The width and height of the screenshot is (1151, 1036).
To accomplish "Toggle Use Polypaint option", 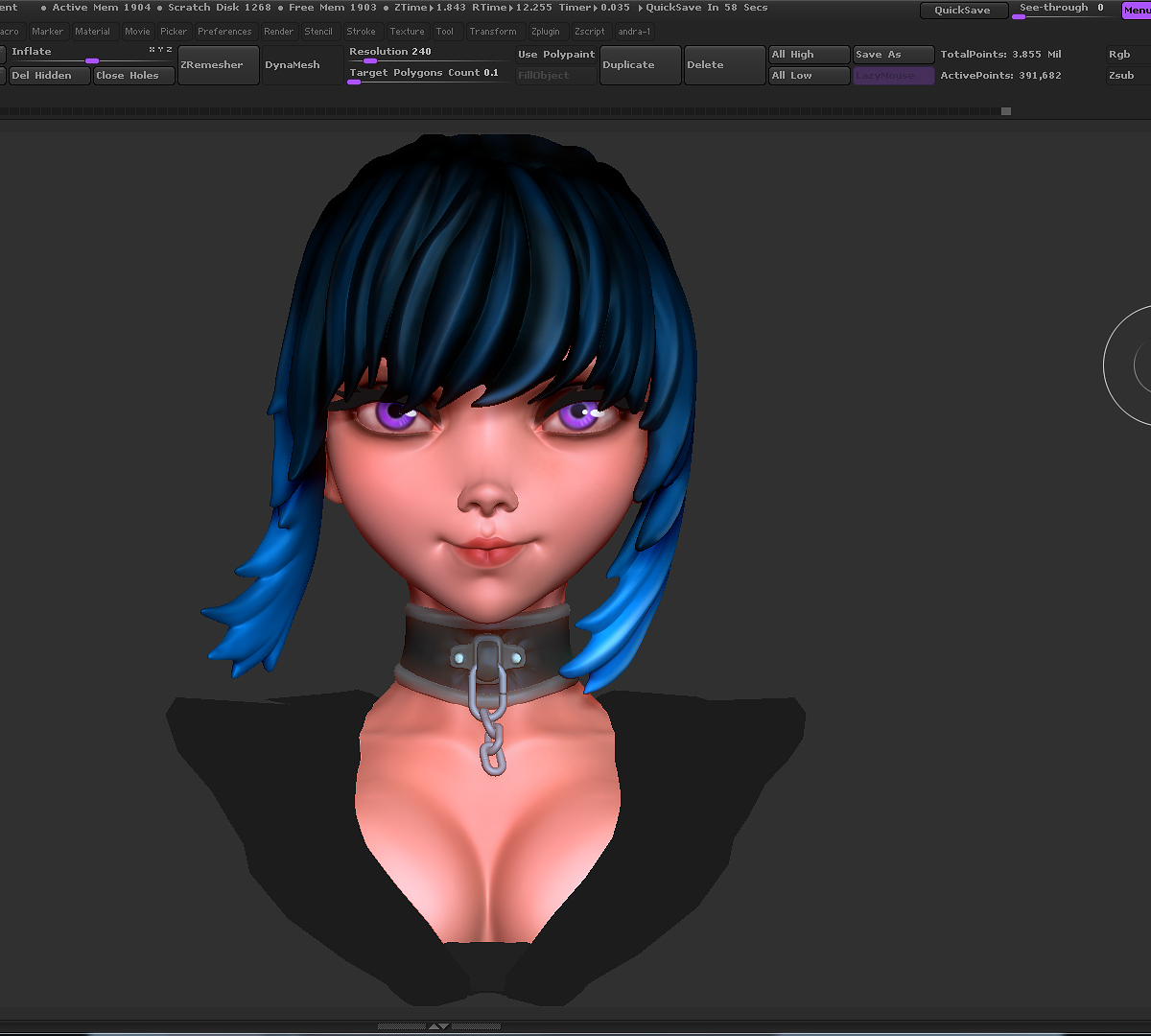I will click(x=556, y=55).
